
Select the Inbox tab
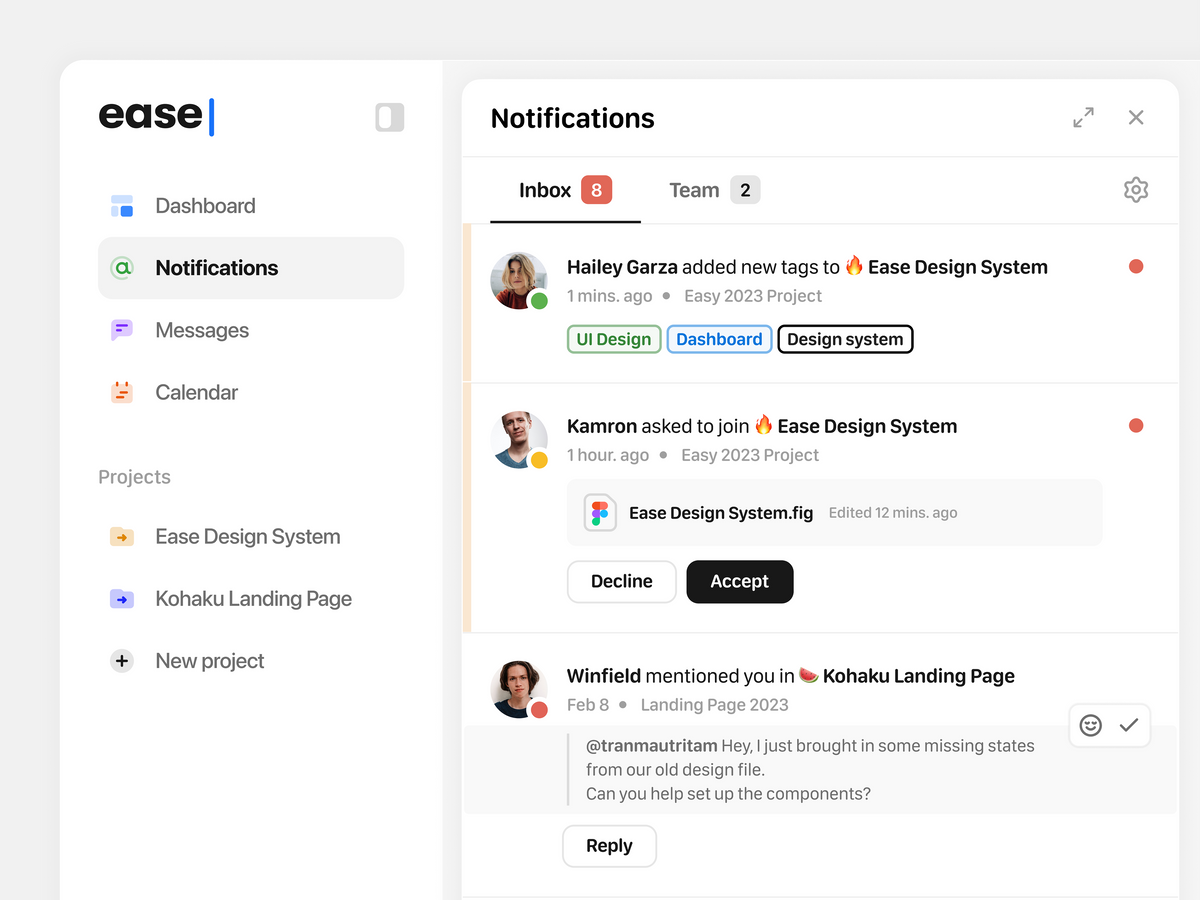coord(544,190)
